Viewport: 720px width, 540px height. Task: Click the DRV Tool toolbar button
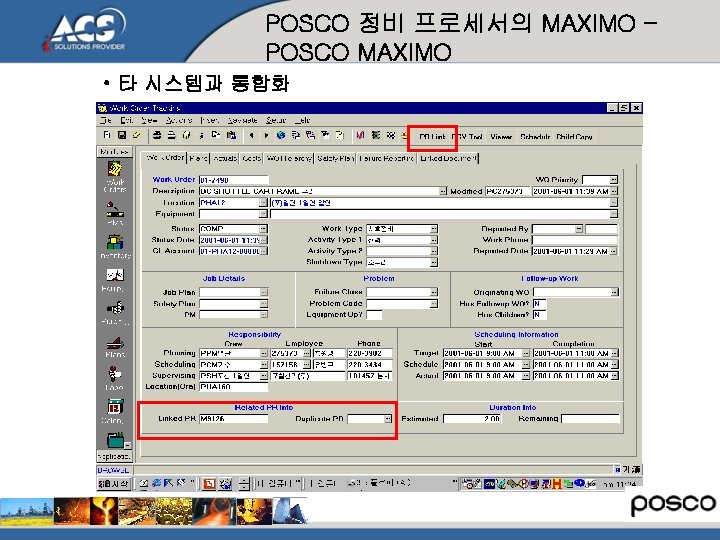[467, 137]
